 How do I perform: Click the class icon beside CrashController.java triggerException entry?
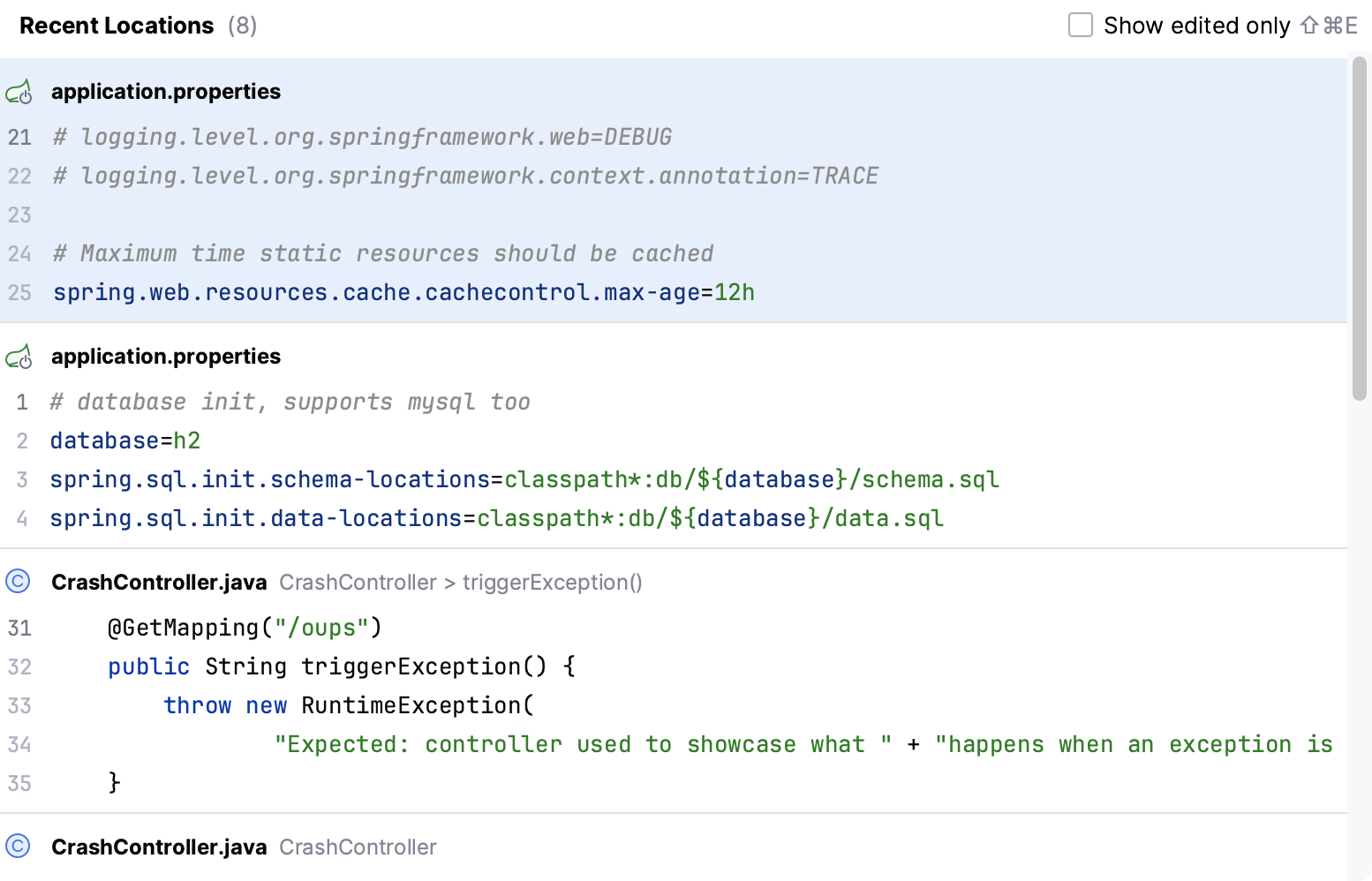18,582
